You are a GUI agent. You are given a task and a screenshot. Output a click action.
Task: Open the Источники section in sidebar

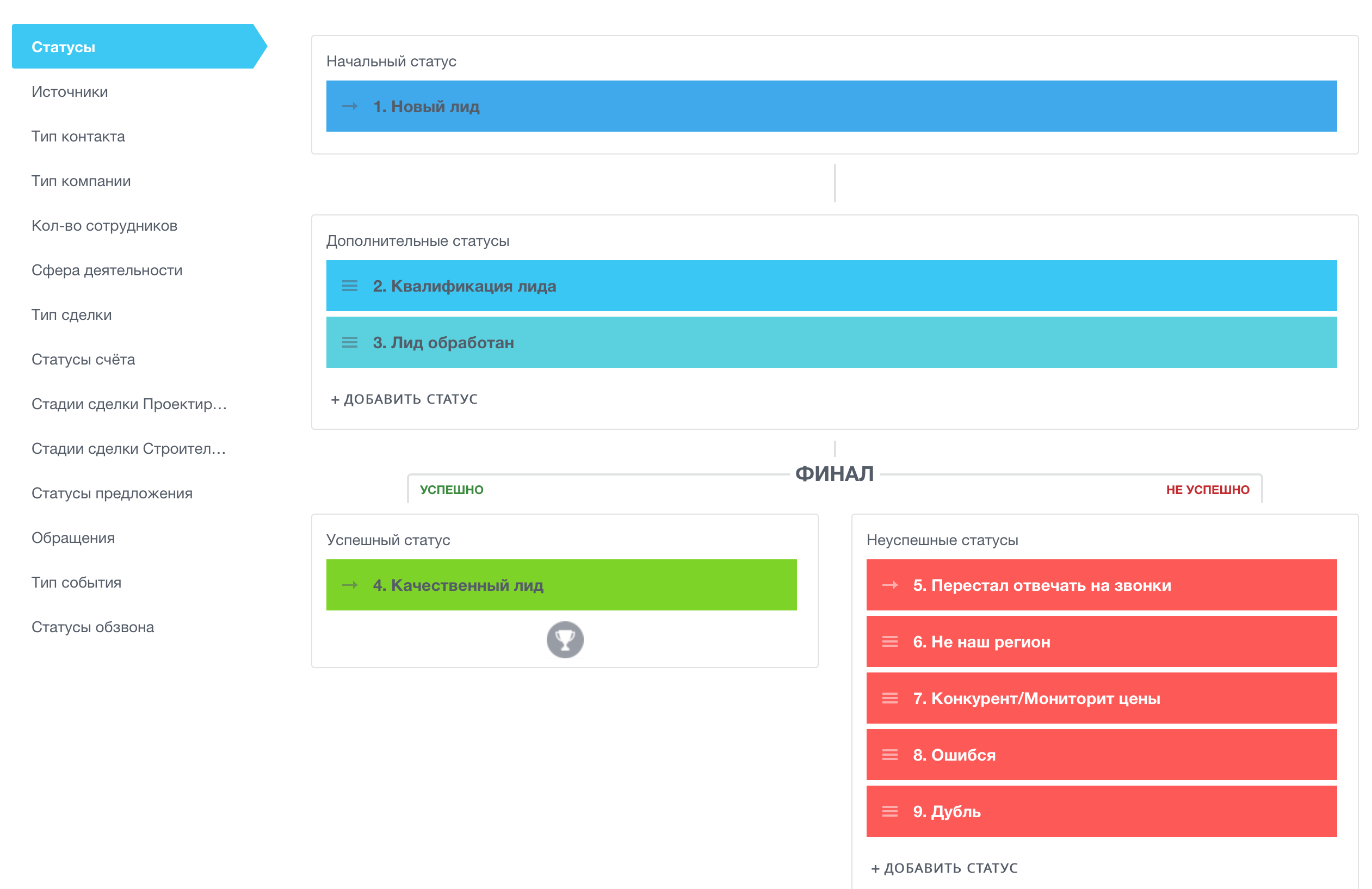70,91
